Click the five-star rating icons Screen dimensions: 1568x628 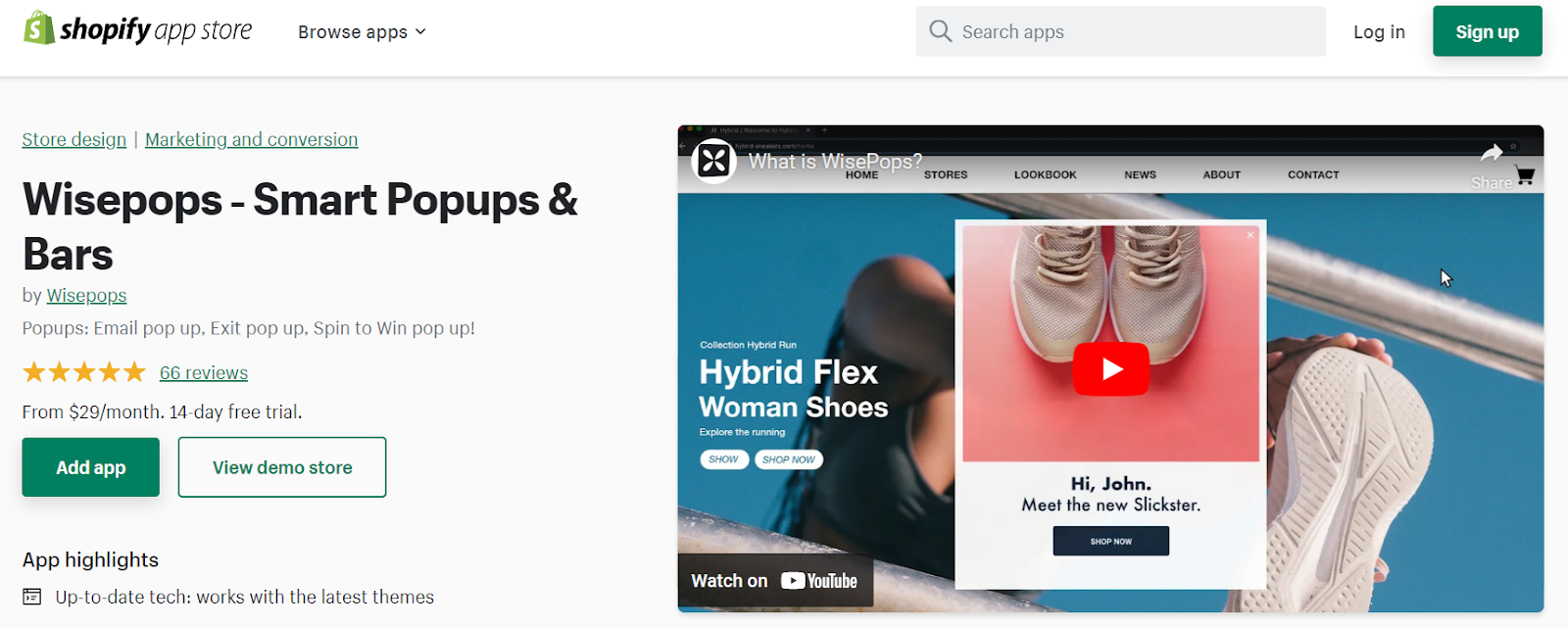[84, 372]
